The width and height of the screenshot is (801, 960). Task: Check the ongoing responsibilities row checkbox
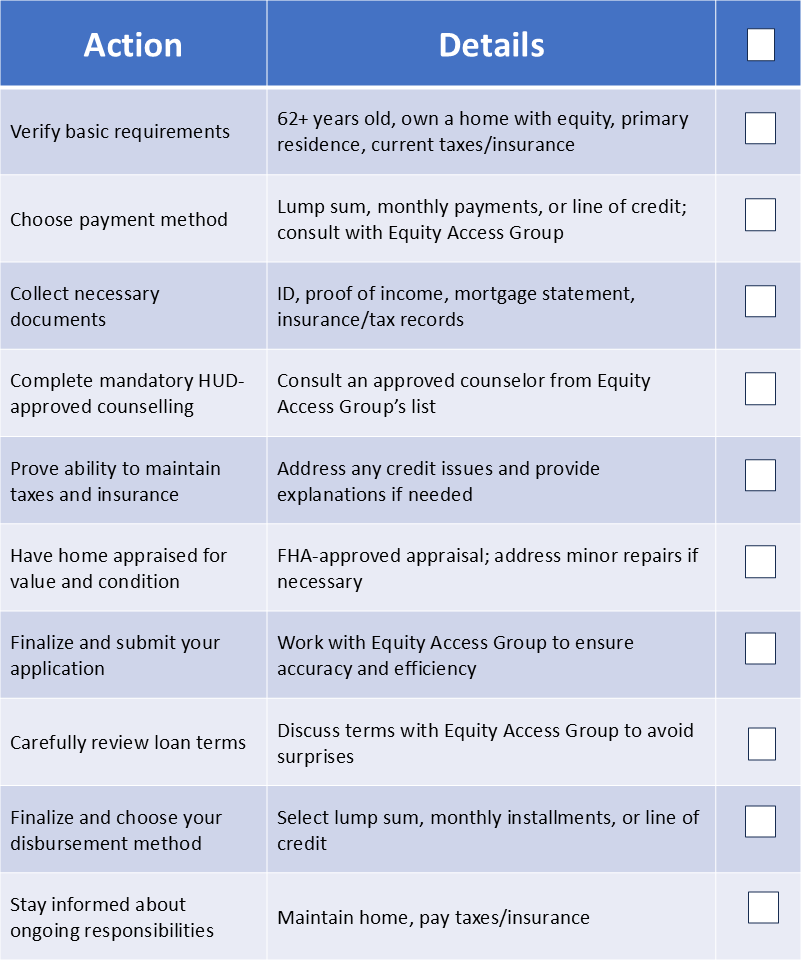[763, 907]
